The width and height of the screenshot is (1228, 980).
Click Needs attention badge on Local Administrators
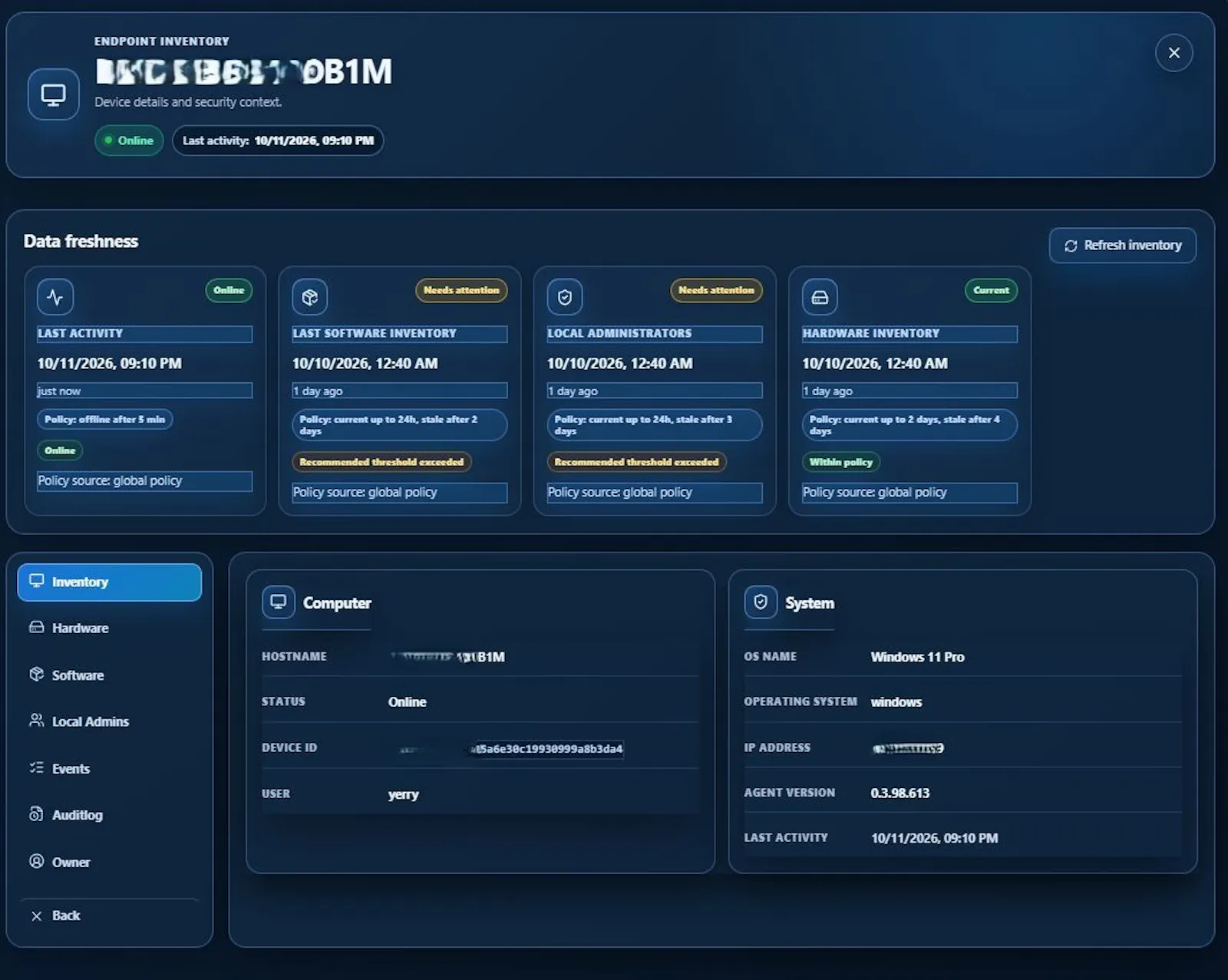point(716,290)
